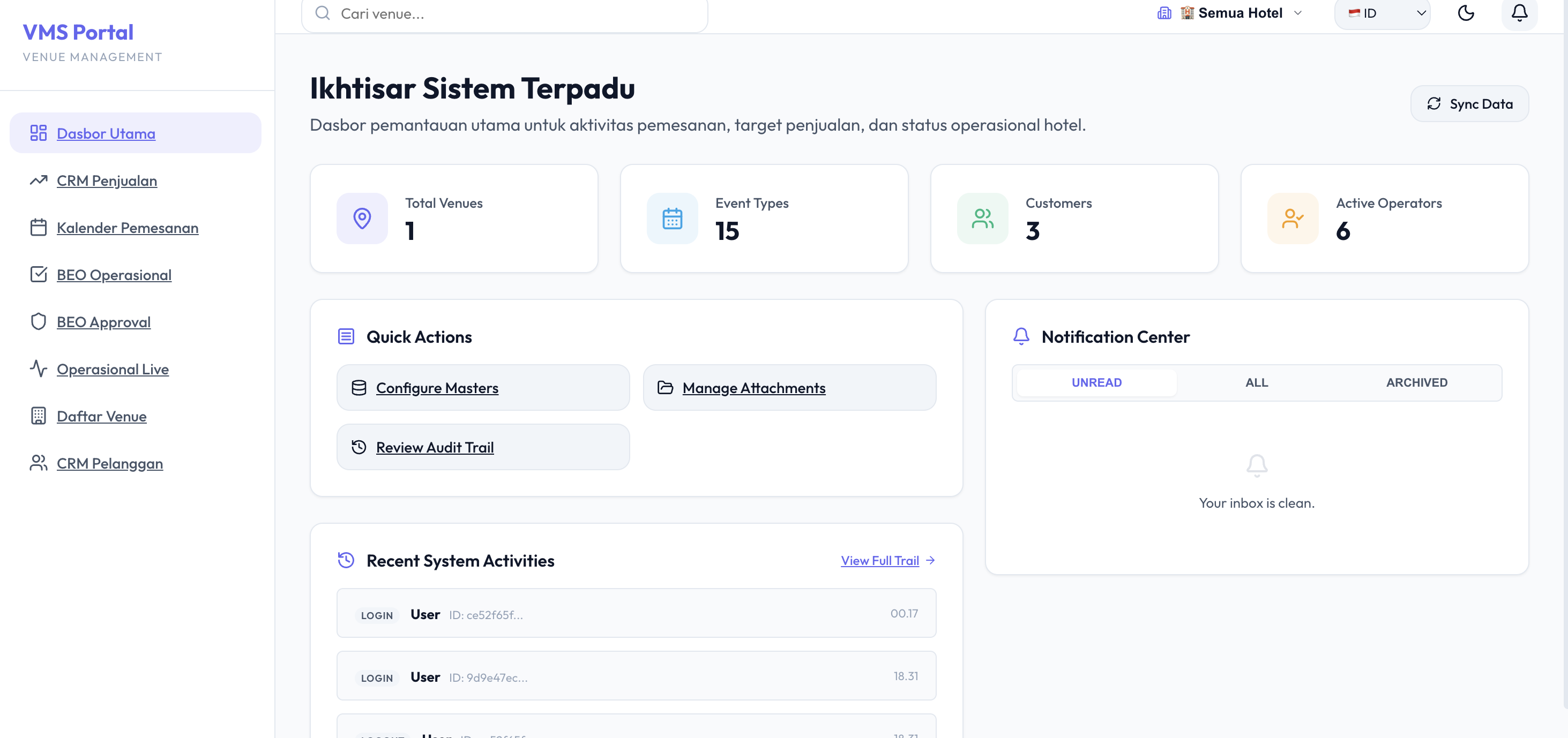Image resolution: width=1568 pixels, height=738 pixels.
Task: Open the LOGIN activity at 00.17
Action: 636,613
